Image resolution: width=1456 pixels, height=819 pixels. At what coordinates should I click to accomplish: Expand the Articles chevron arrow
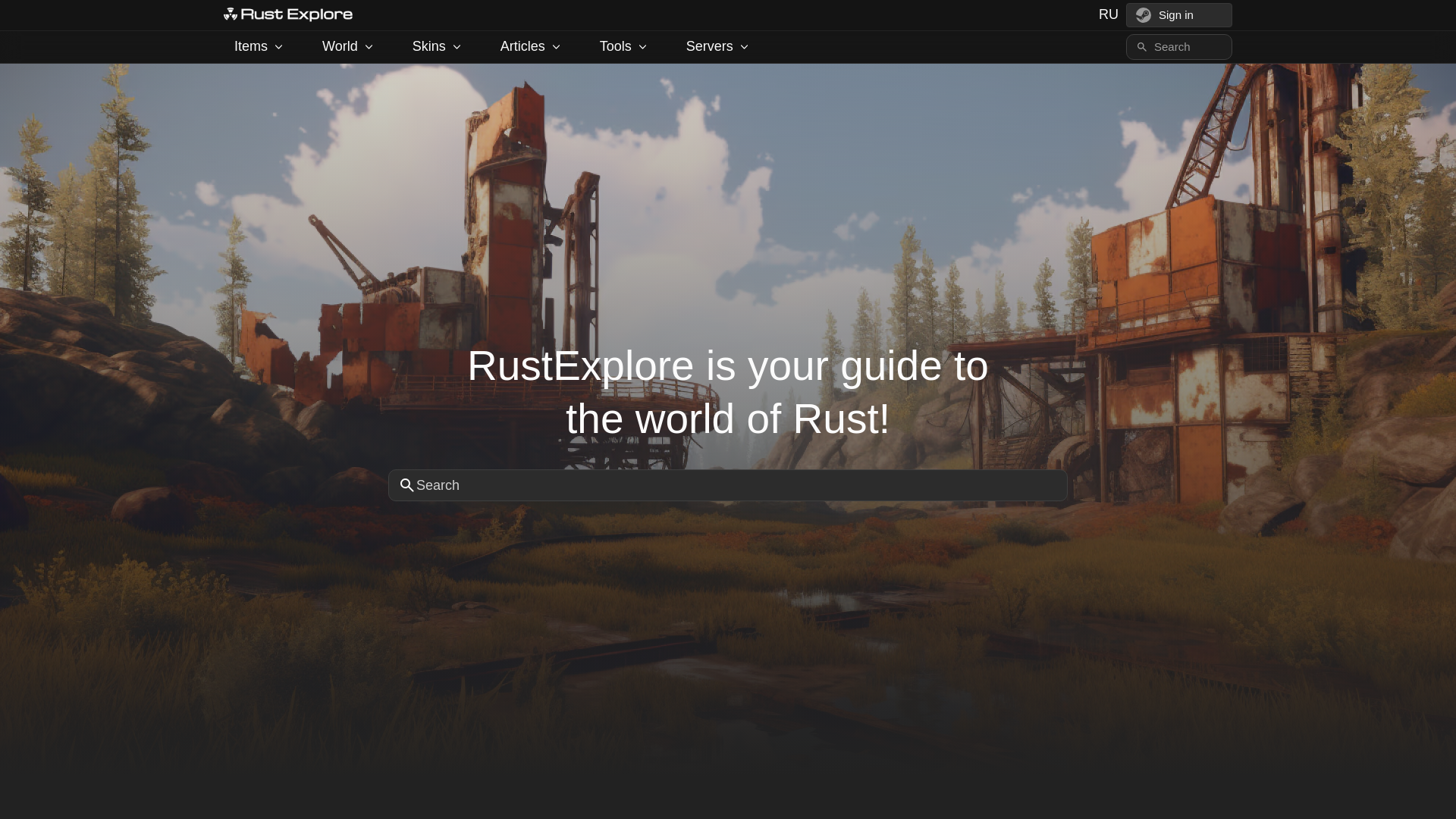[x=556, y=47]
